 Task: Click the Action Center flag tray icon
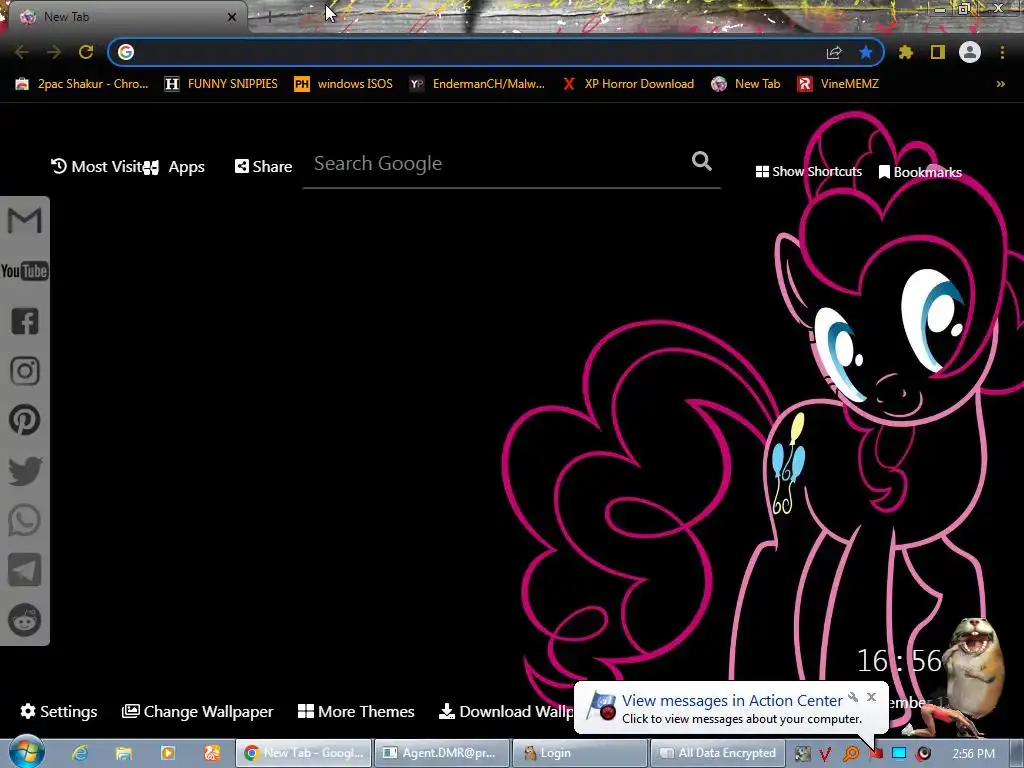coord(875,754)
